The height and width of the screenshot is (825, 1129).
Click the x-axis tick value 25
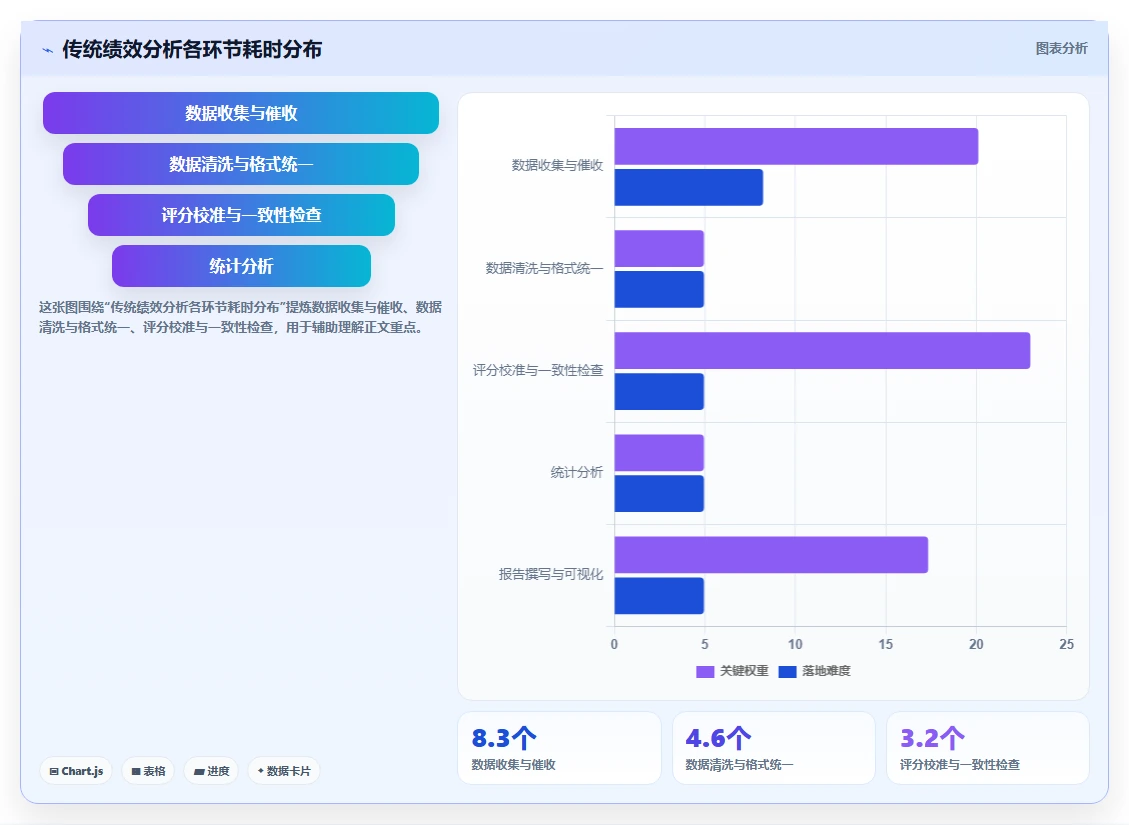1066,644
